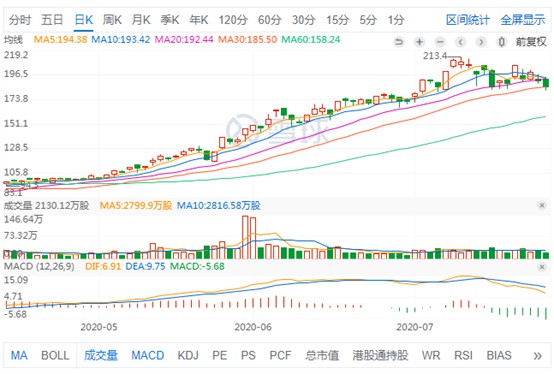The image size is (554, 374).
Task: Move chart left with back arrow
Action: tap(460, 42)
